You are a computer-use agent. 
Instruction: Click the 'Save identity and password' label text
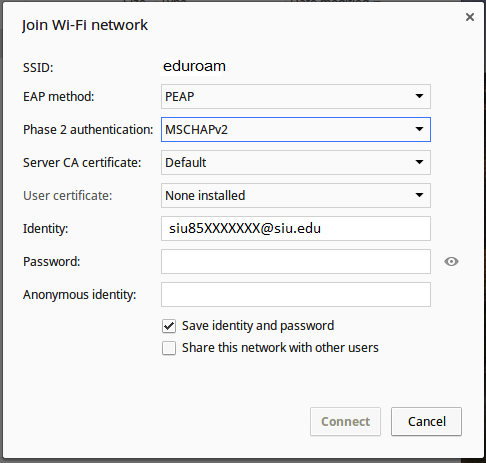point(258,326)
